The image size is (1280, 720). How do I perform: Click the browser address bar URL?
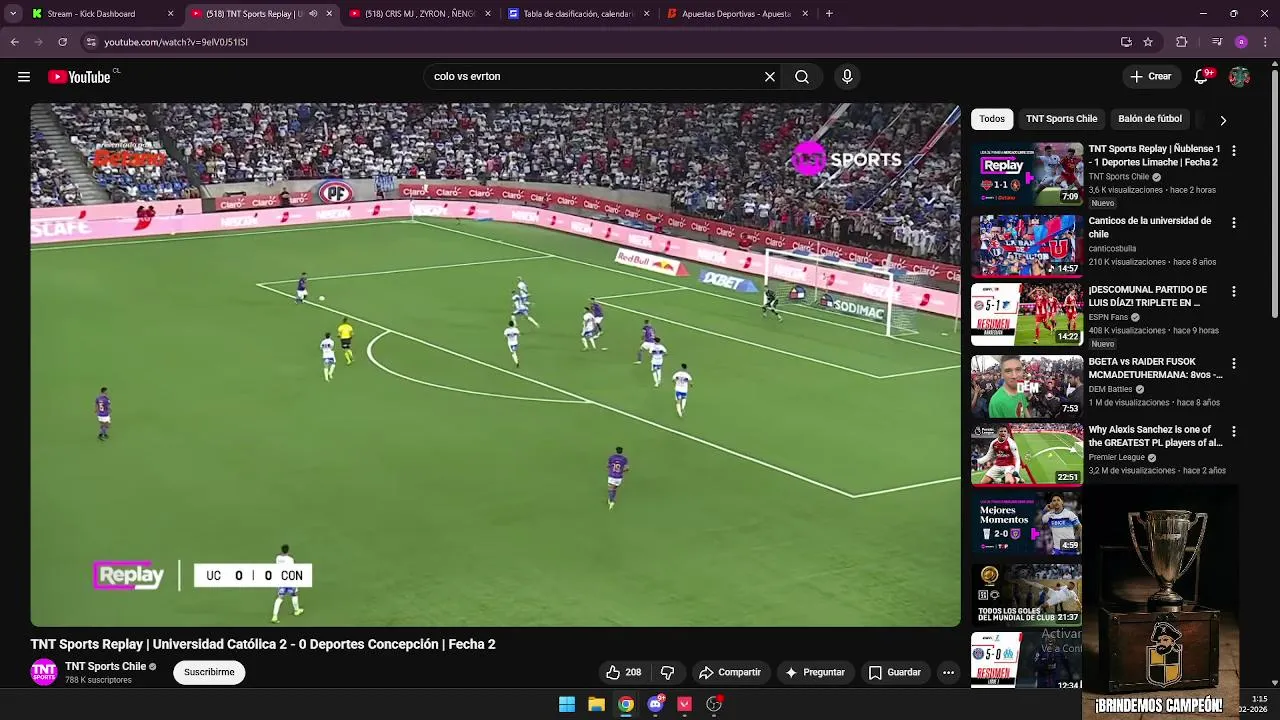(176, 42)
